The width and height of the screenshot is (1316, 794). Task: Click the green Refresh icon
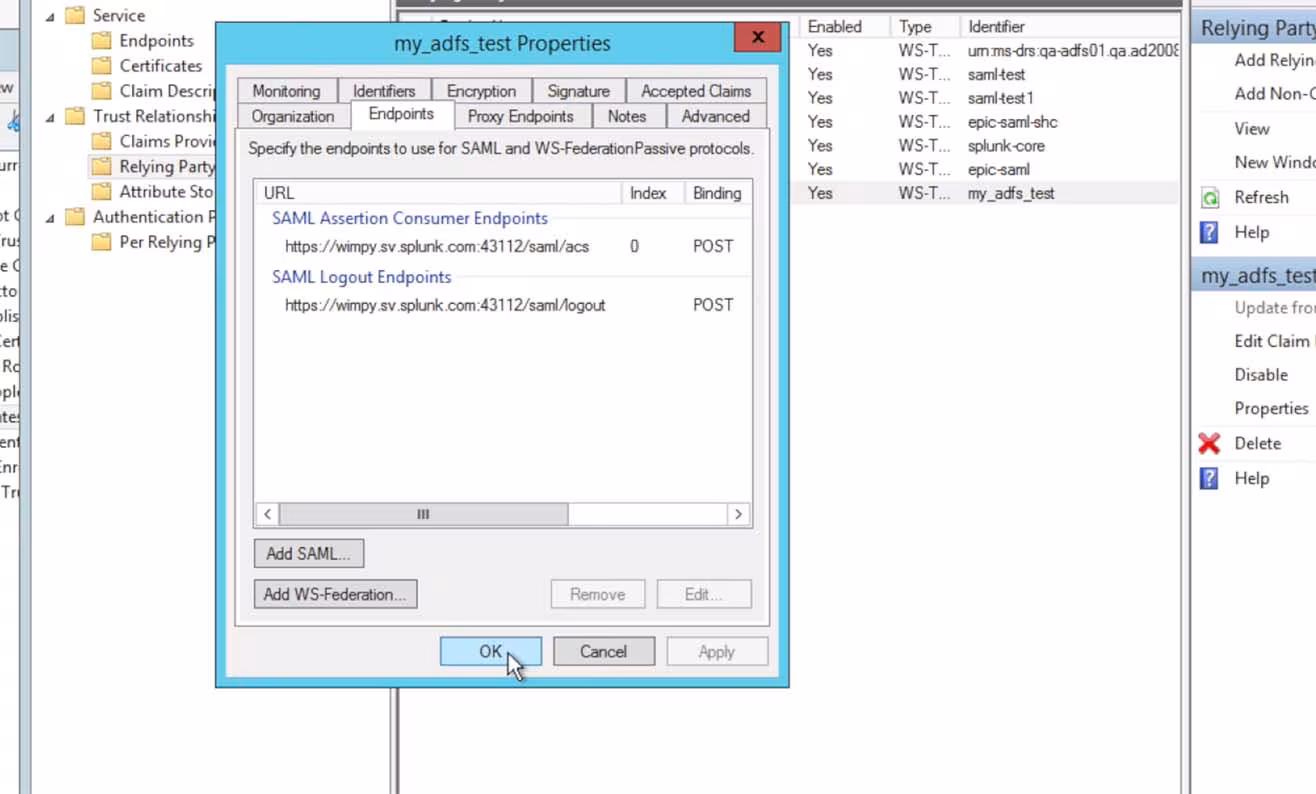(x=1210, y=197)
